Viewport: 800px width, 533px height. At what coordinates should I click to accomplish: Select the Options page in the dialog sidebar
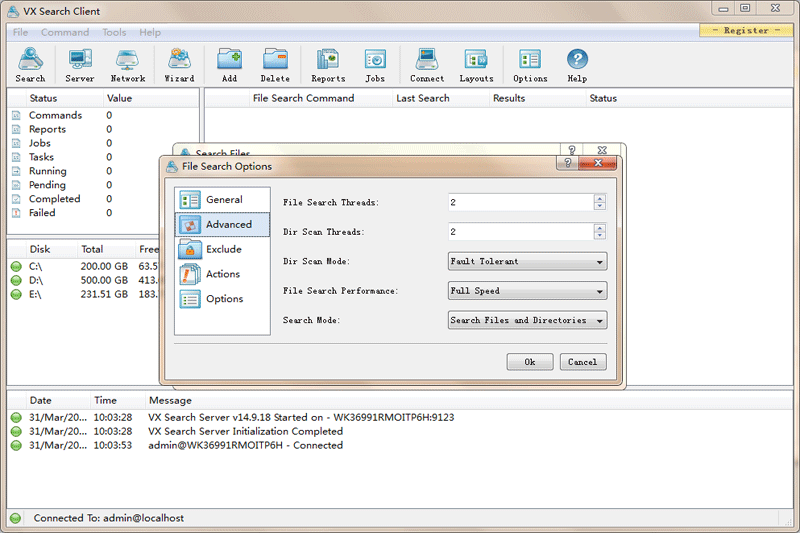[x=222, y=299]
